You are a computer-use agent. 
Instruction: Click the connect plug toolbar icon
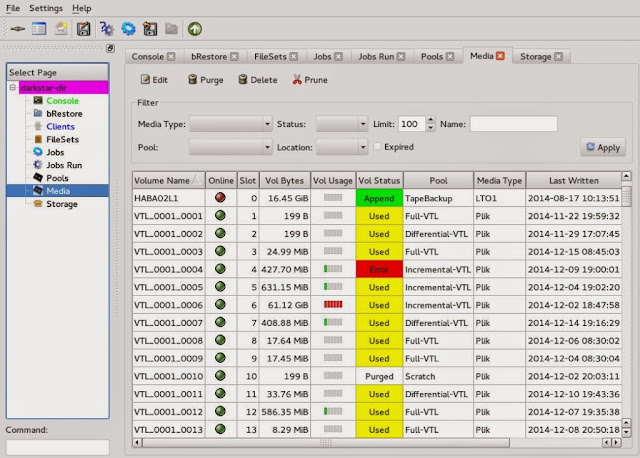point(17,29)
